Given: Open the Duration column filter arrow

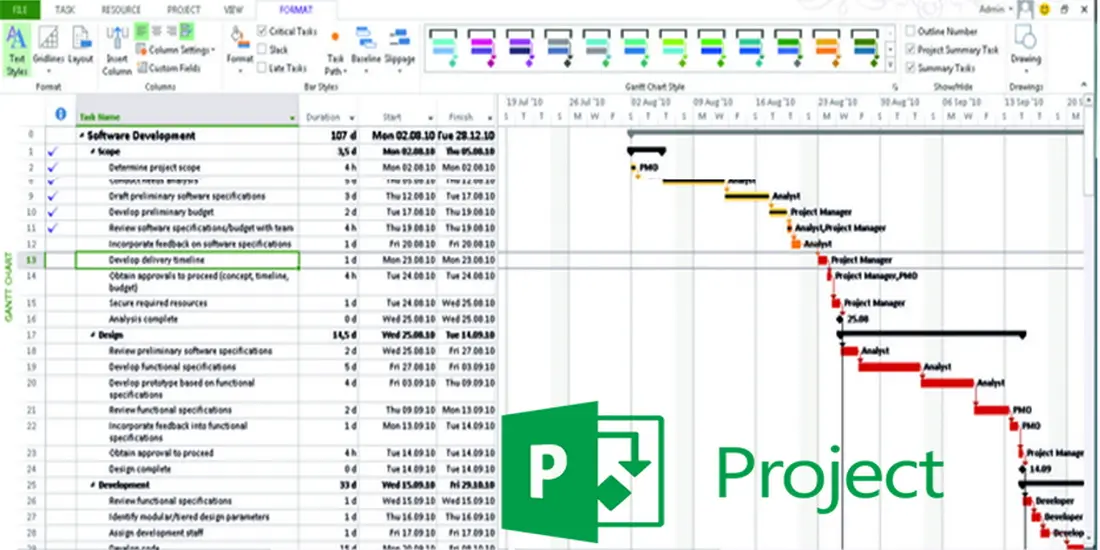Looking at the screenshot, I should [x=352, y=118].
